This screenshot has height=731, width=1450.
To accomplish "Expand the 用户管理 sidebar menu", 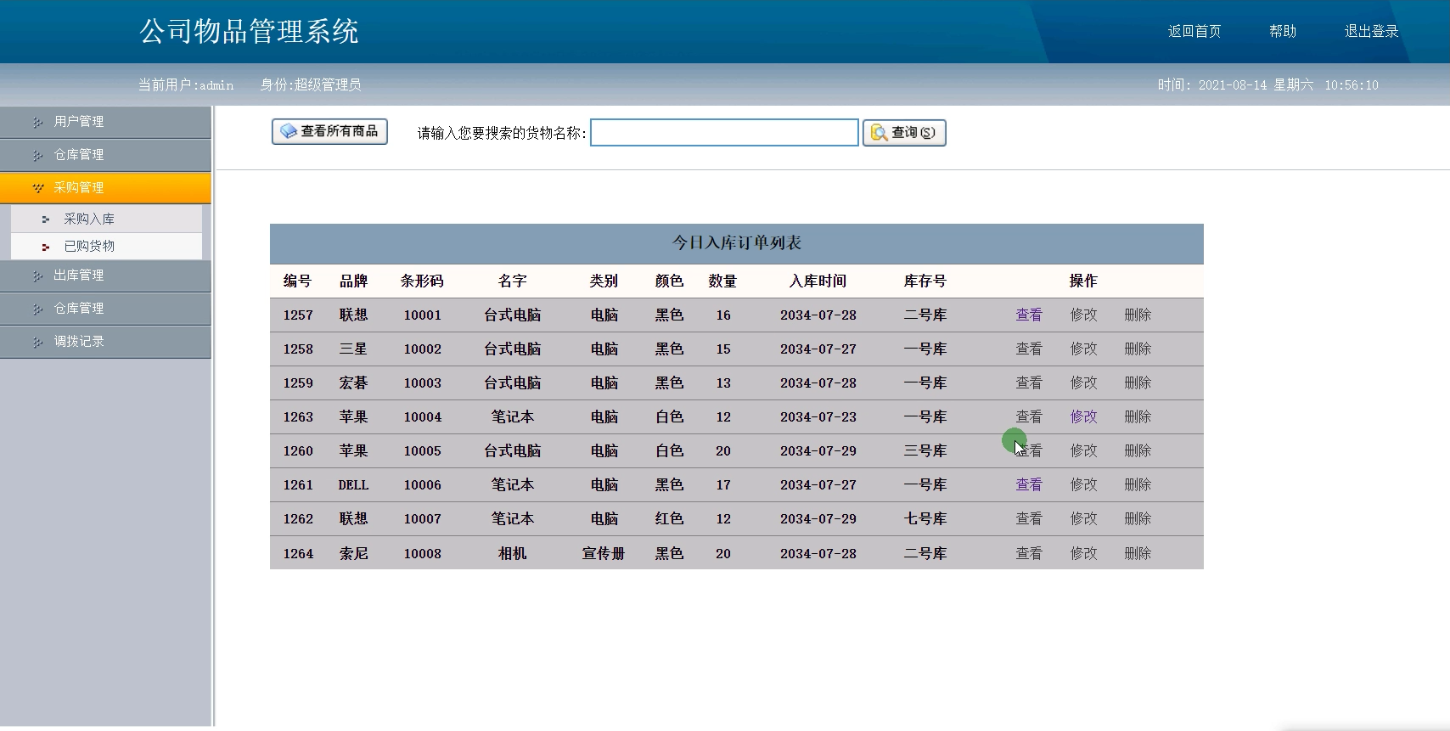I will (105, 121).
